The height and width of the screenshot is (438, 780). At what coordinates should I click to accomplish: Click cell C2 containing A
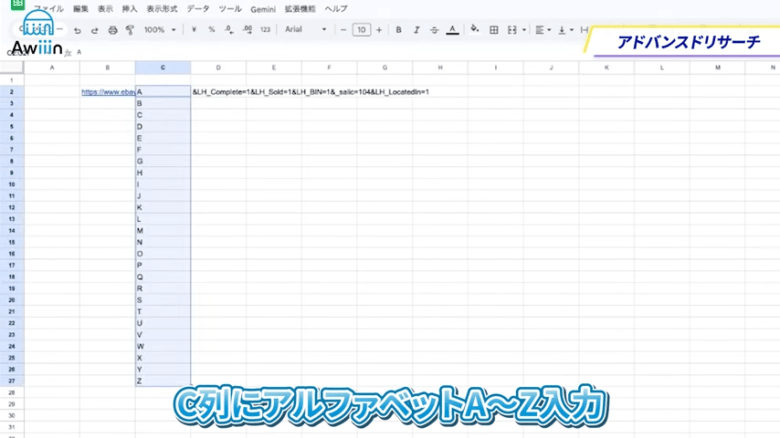163,92
